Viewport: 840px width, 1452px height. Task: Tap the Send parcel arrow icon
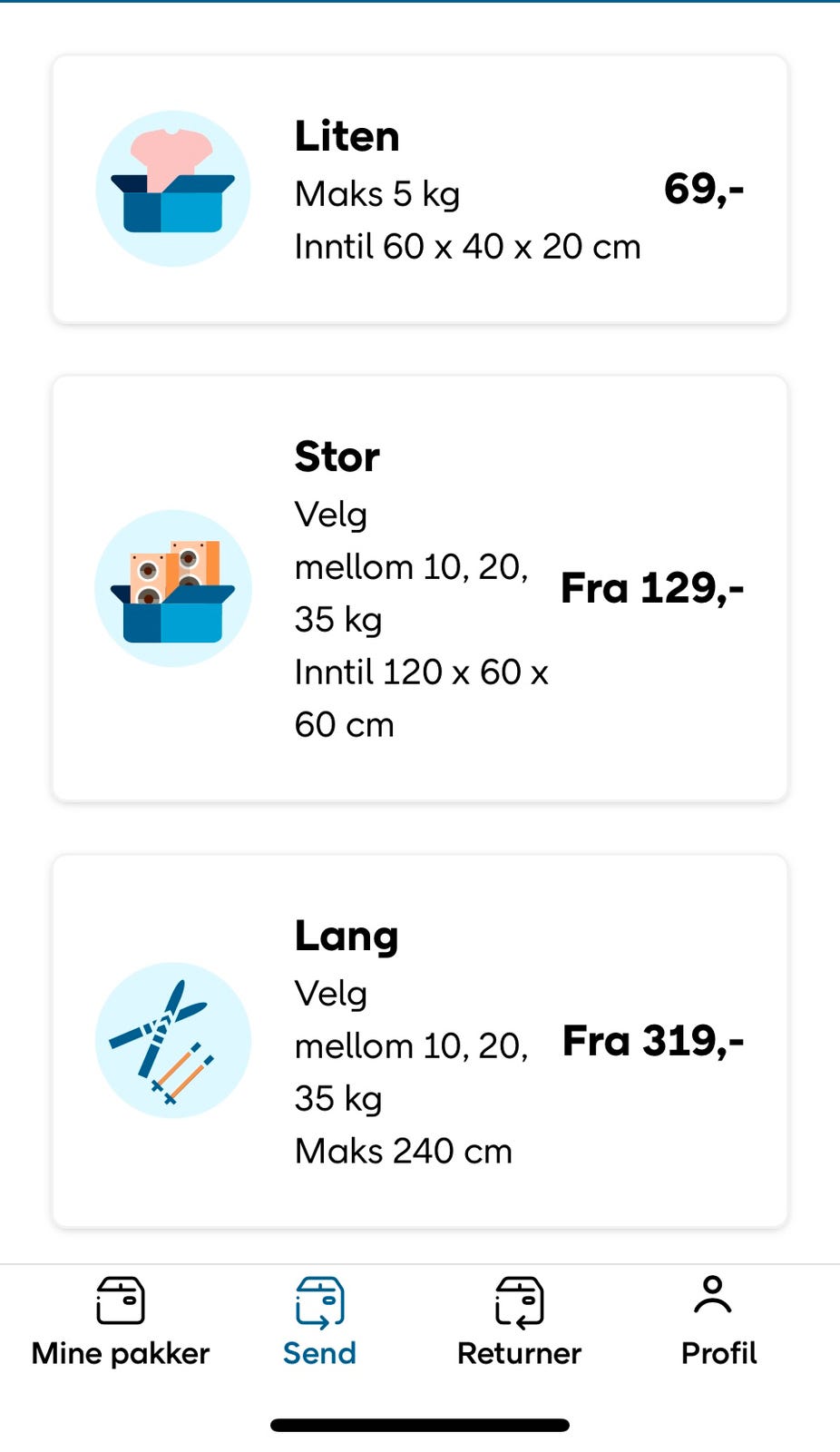coord(319,1300)
